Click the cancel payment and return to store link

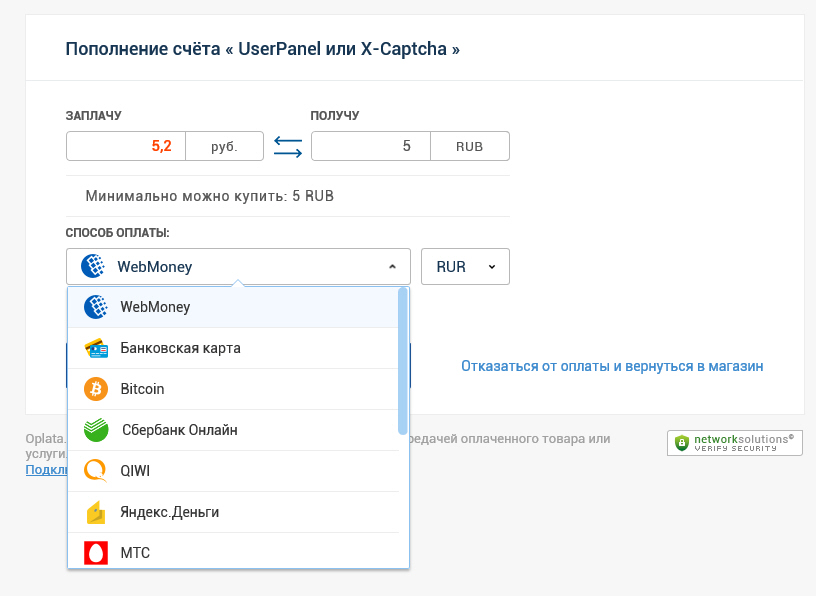coord(612,366)
